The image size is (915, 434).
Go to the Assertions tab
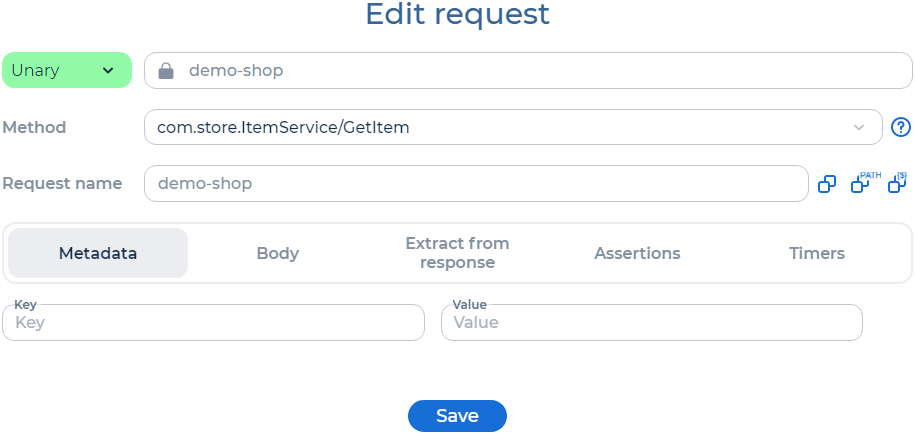637,253
